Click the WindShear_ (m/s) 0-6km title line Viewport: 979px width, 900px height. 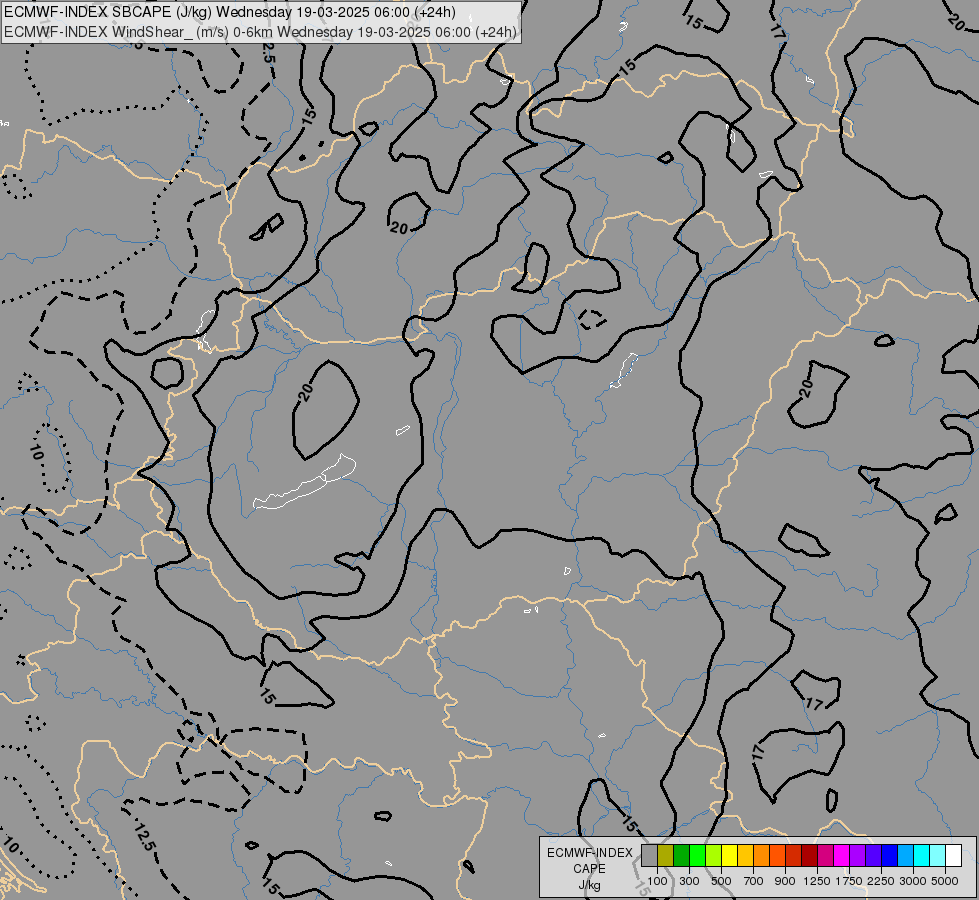pos(260,32)
